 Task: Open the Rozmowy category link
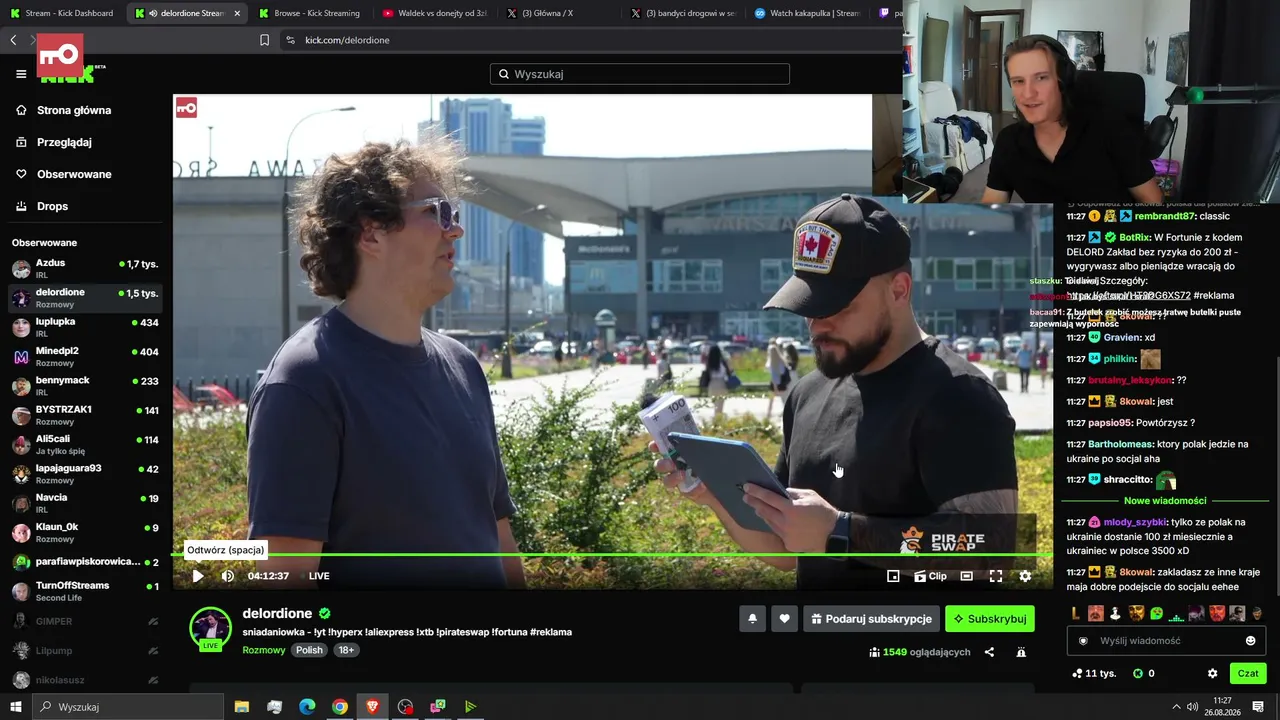pyautogui.click(x=264, y=650)
